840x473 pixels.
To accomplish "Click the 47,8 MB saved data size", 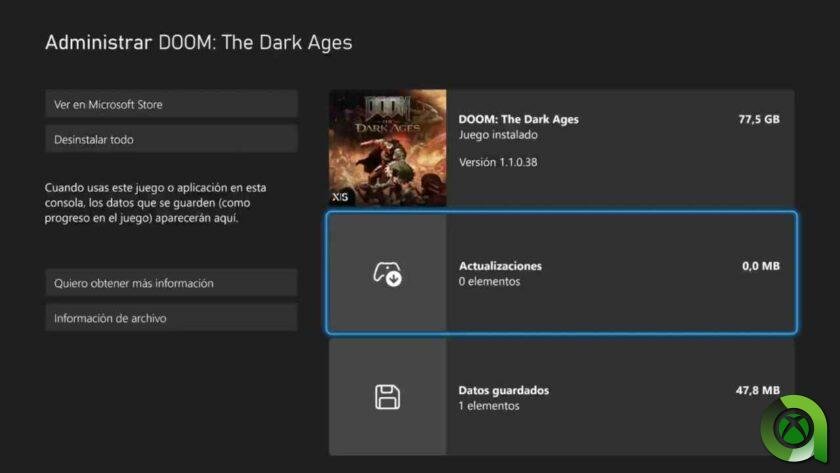I will click(758, 390).
